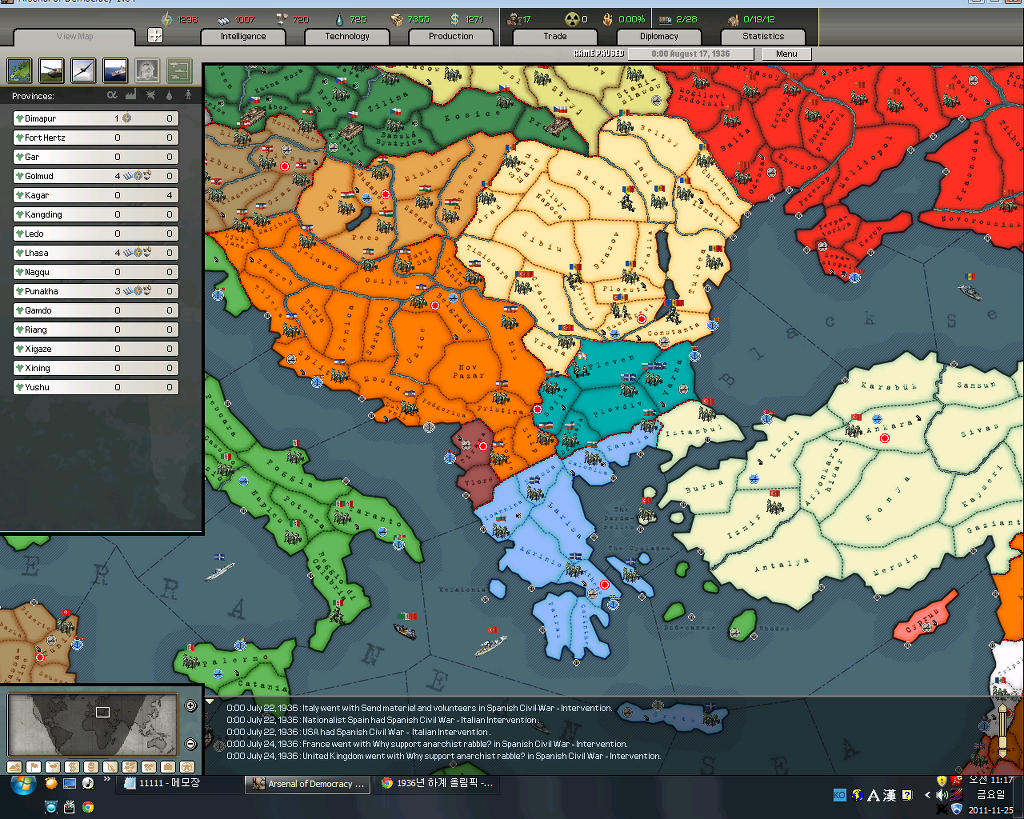
Task: Click the Menu button
Action: (786, 54)
